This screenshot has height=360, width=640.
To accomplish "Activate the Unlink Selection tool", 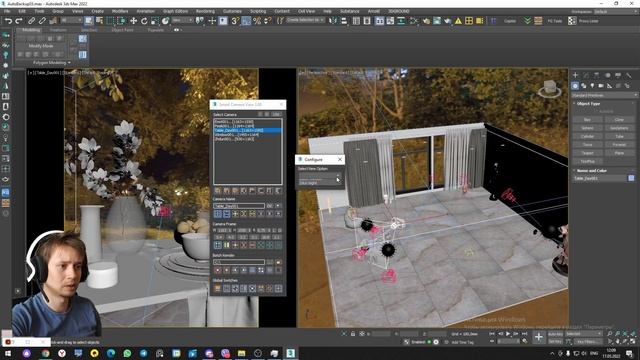I will (x=42, y=21).
